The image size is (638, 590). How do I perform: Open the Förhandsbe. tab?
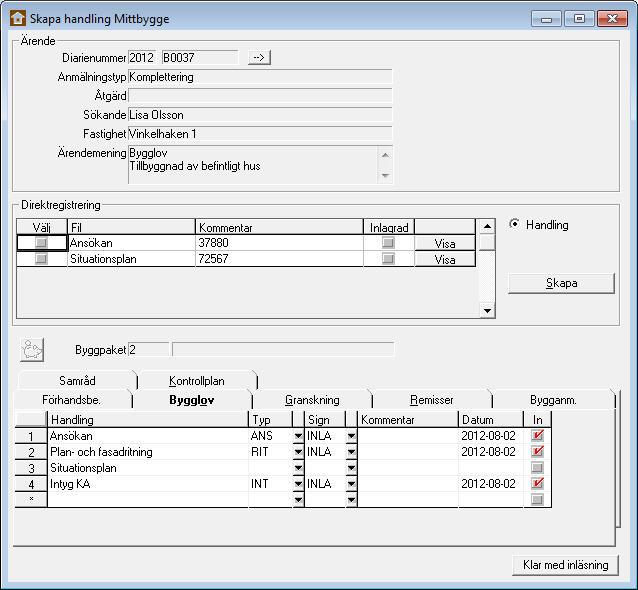[72, 400]
